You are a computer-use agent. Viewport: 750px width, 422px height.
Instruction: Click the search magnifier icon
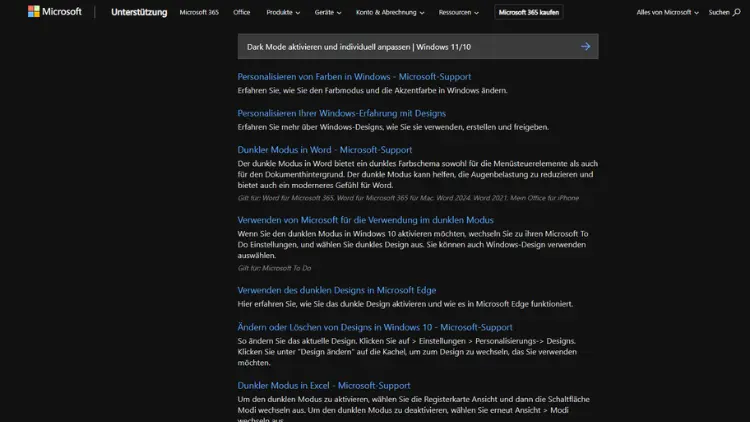[x=737, y=12]
